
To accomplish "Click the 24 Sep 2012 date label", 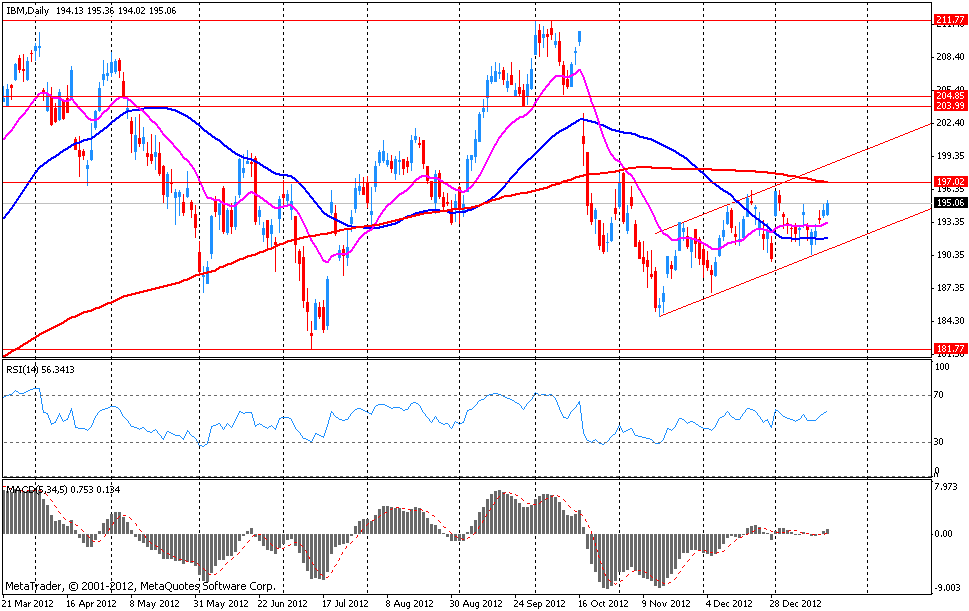I will coord(540,604).
